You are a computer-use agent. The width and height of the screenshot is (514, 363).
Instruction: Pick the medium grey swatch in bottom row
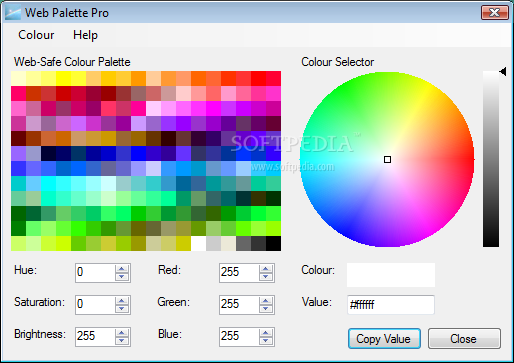[243, 243]
